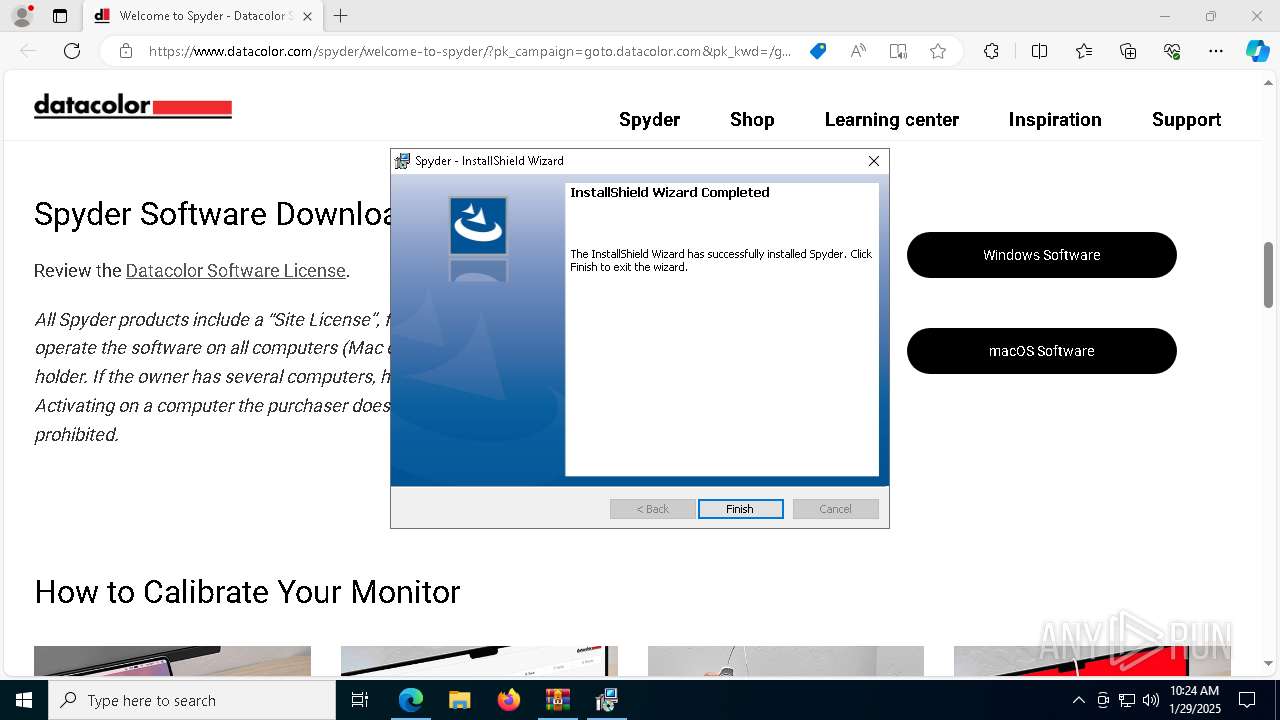
Task: Open the Favorites list icon
Action: 1084,51
